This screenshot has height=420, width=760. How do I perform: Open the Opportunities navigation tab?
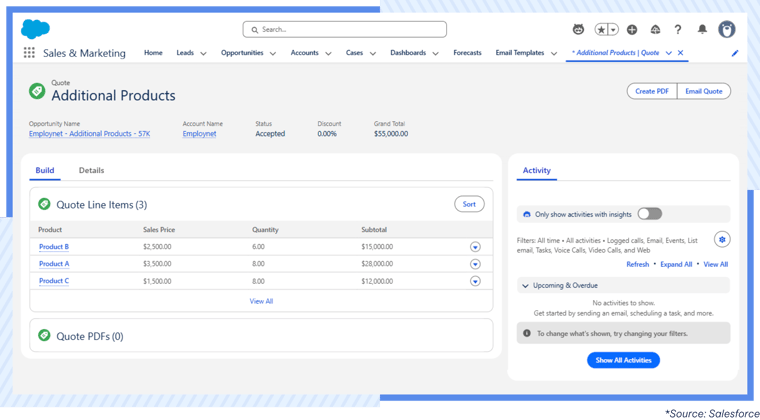coord(242,53)
